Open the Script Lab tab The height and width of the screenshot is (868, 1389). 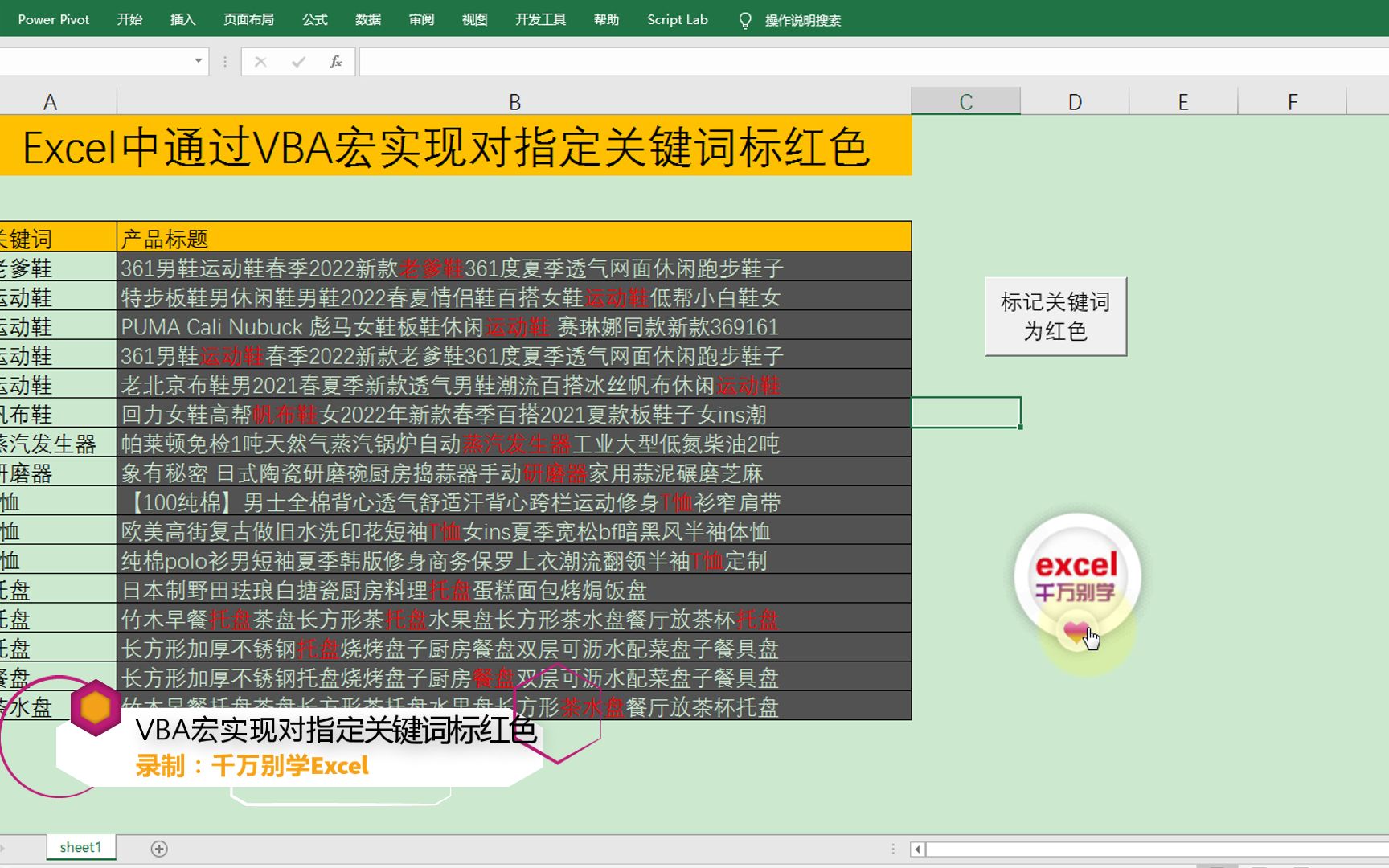[678, 19]
